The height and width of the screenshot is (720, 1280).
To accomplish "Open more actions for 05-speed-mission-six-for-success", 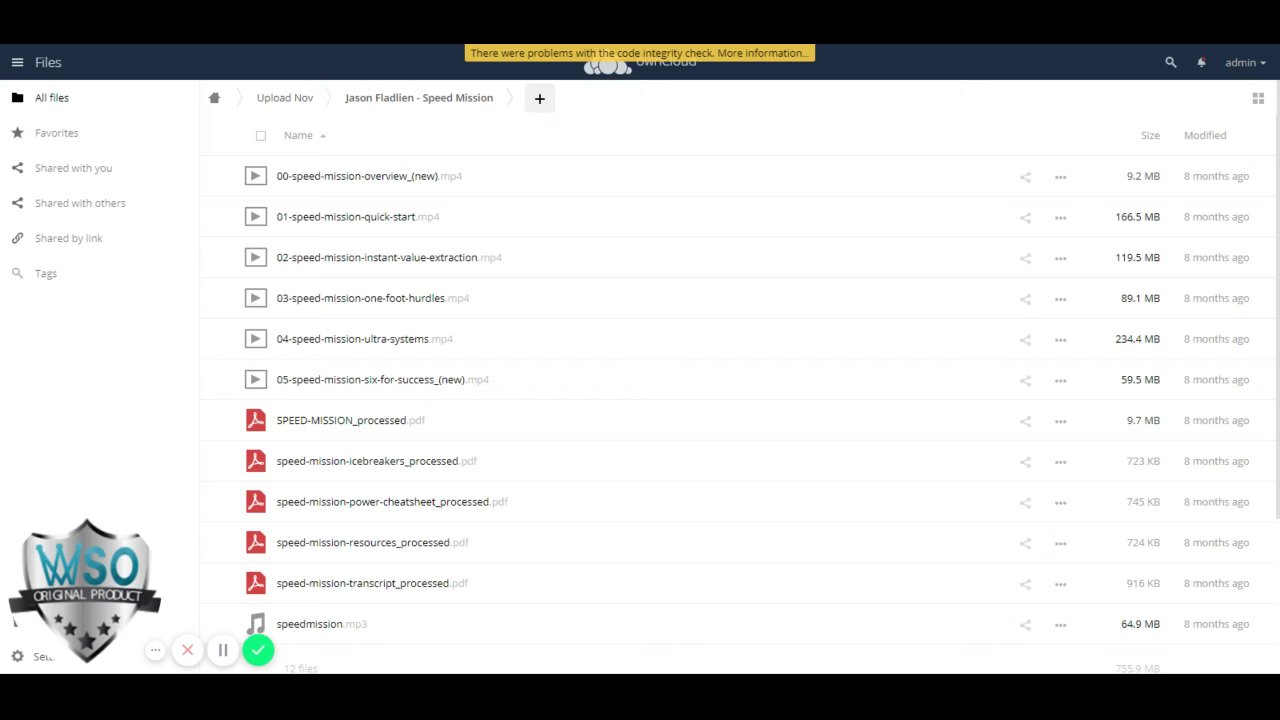I will [x=1060, y=381].
